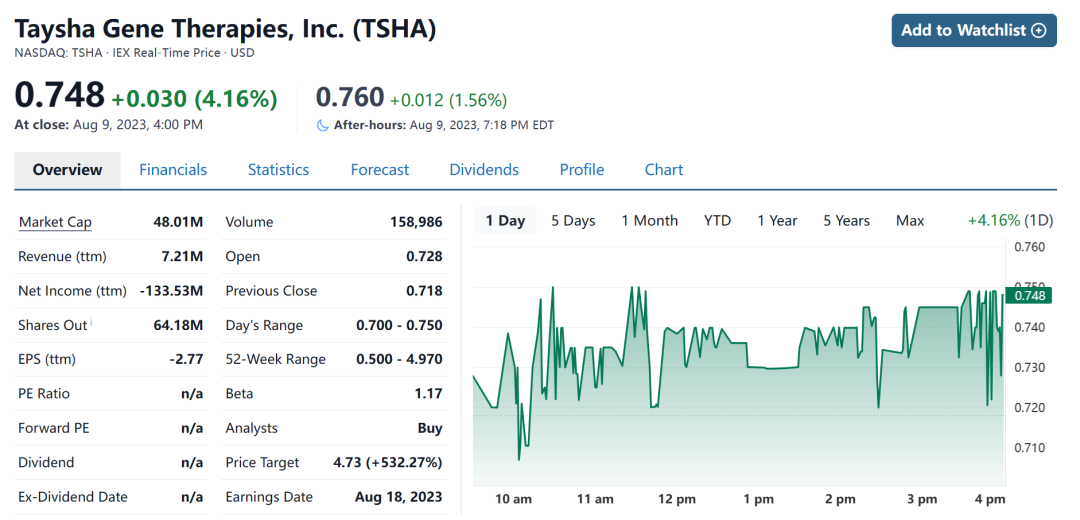Select the YTD chart range
The width and height of the screenshot is (1080, 520).
point(718,221)
